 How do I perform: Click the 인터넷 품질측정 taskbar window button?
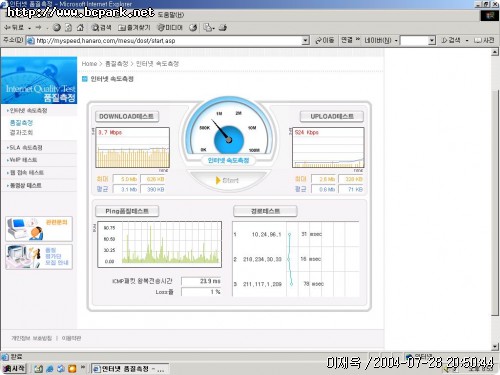coord(130,369)
